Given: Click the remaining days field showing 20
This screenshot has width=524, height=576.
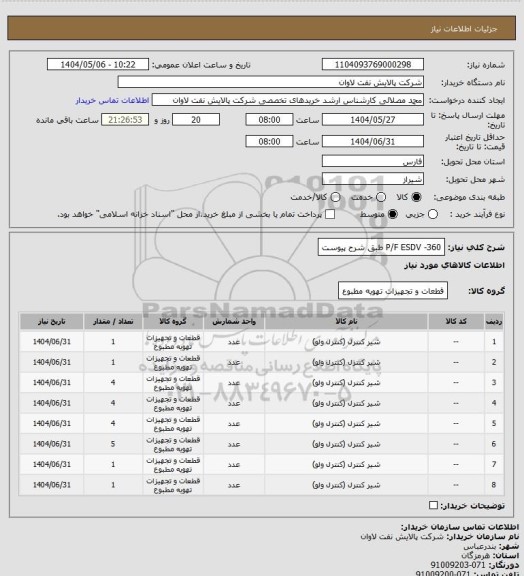Looking at the screenshot, I should pyautogui.click(x=196, y=120).
